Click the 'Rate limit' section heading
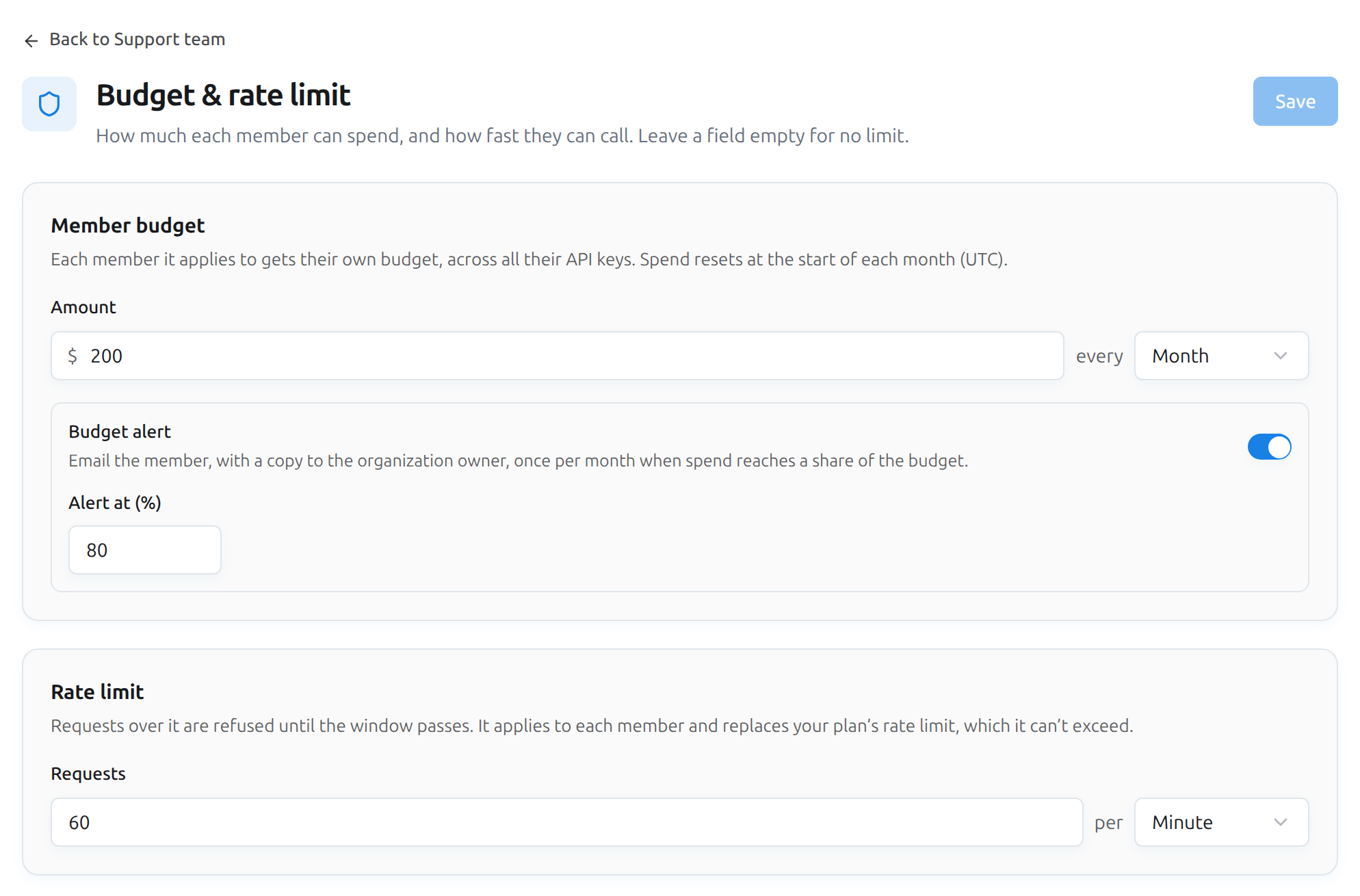Image resolution: width=1360 pixels, height=896 pixels. (x=97, y=691)
